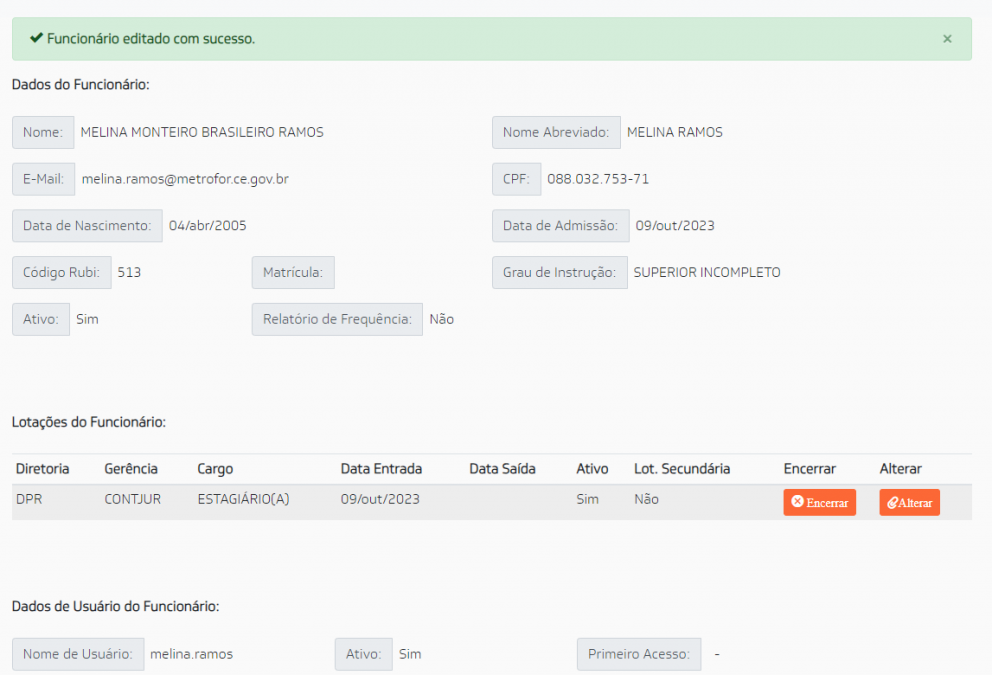Click the DPR cell in lotações table
The image size is (992, 675).
(29, 499)
